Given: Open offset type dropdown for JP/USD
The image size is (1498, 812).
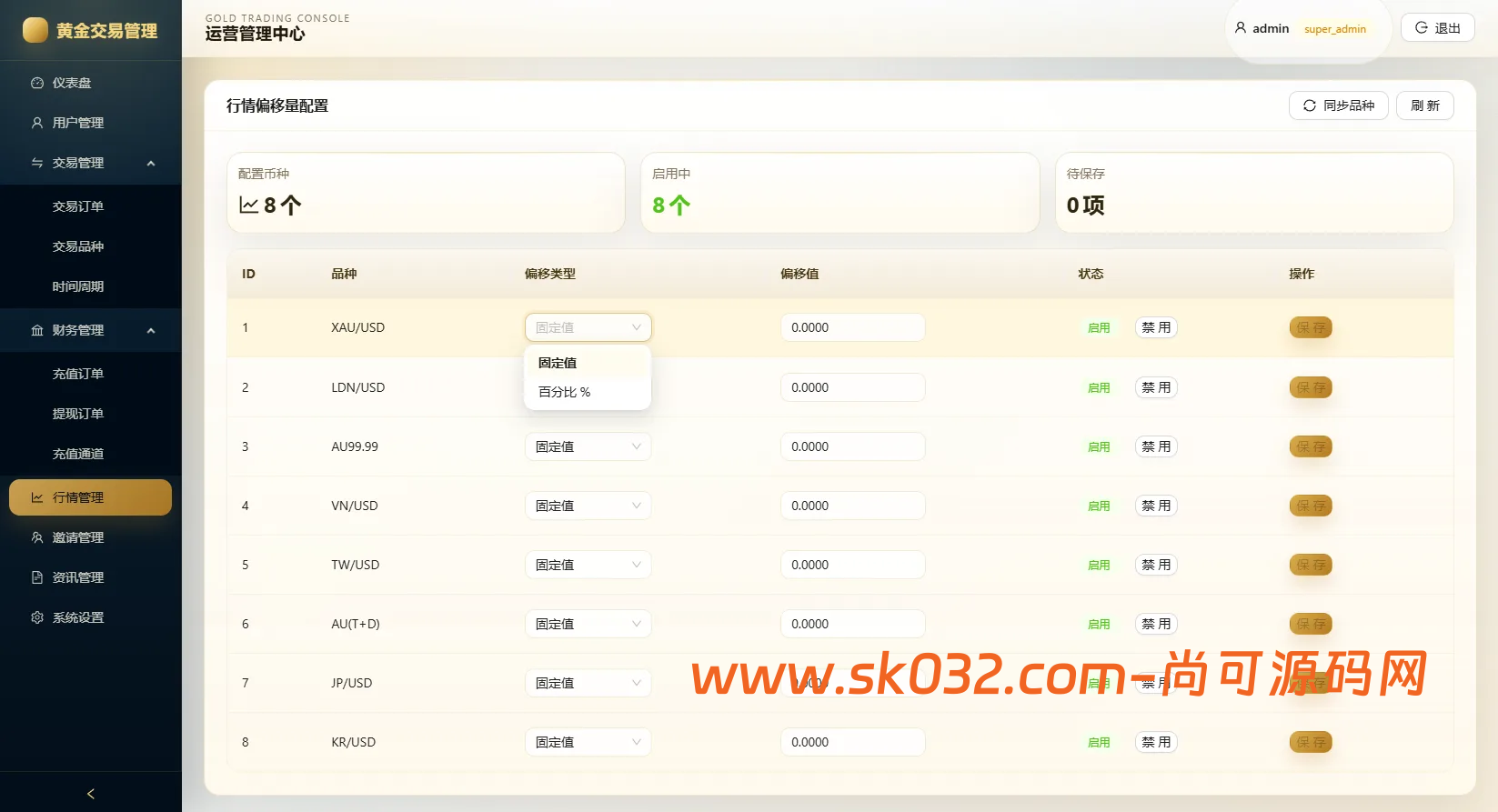Looking at the screenshot, I should (x=588, y=683).
